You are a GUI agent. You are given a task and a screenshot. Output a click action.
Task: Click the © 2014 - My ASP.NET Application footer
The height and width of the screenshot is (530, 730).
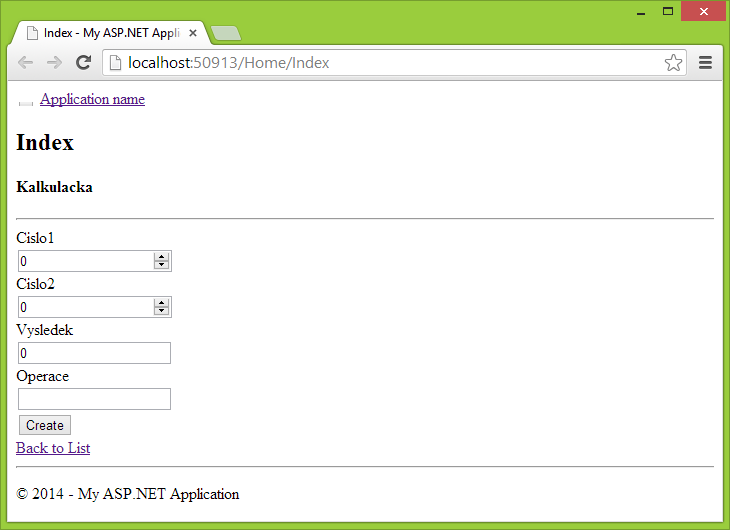pyautogui.click(x=128, y=494)
